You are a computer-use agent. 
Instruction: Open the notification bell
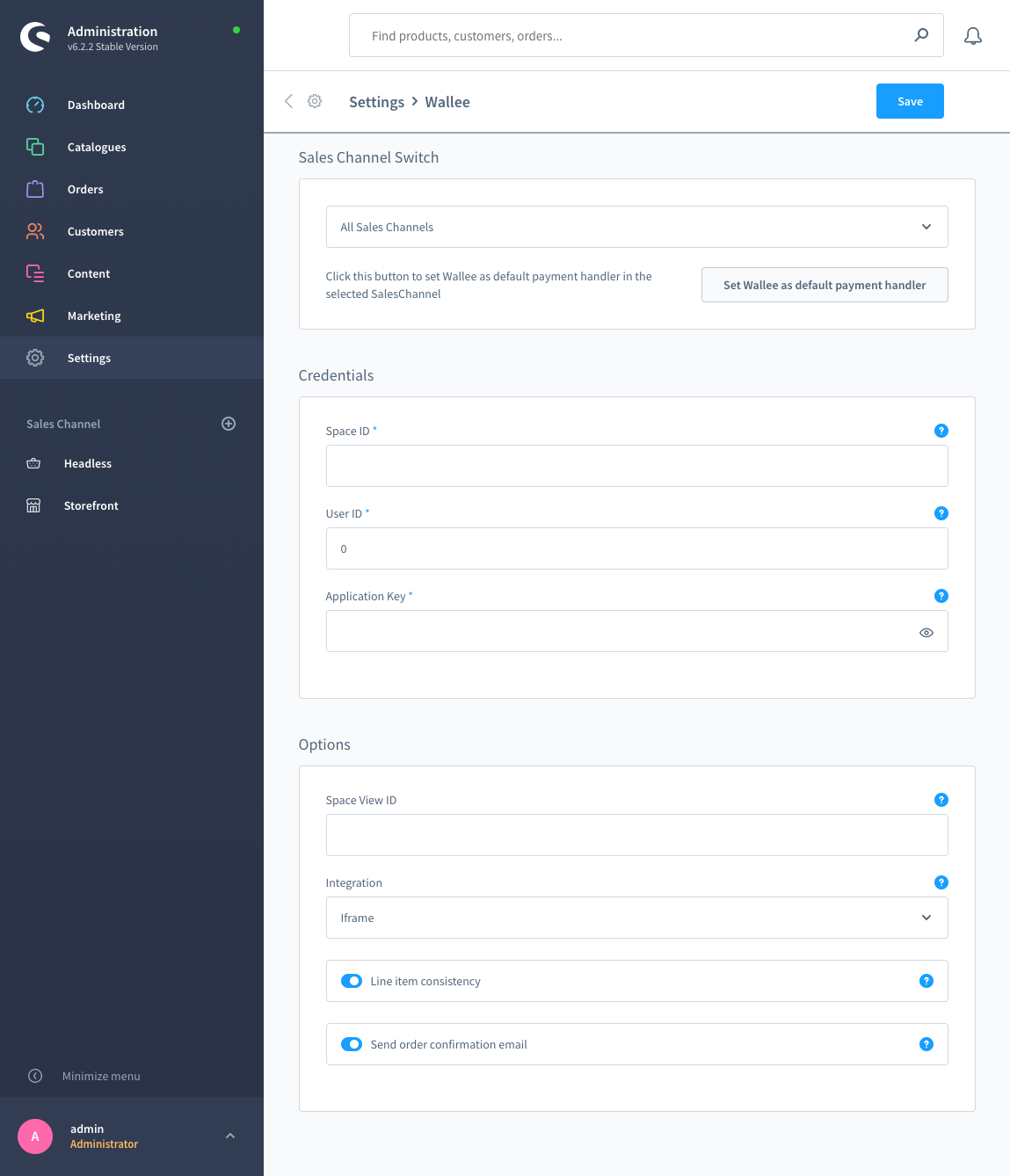[973, 36]
